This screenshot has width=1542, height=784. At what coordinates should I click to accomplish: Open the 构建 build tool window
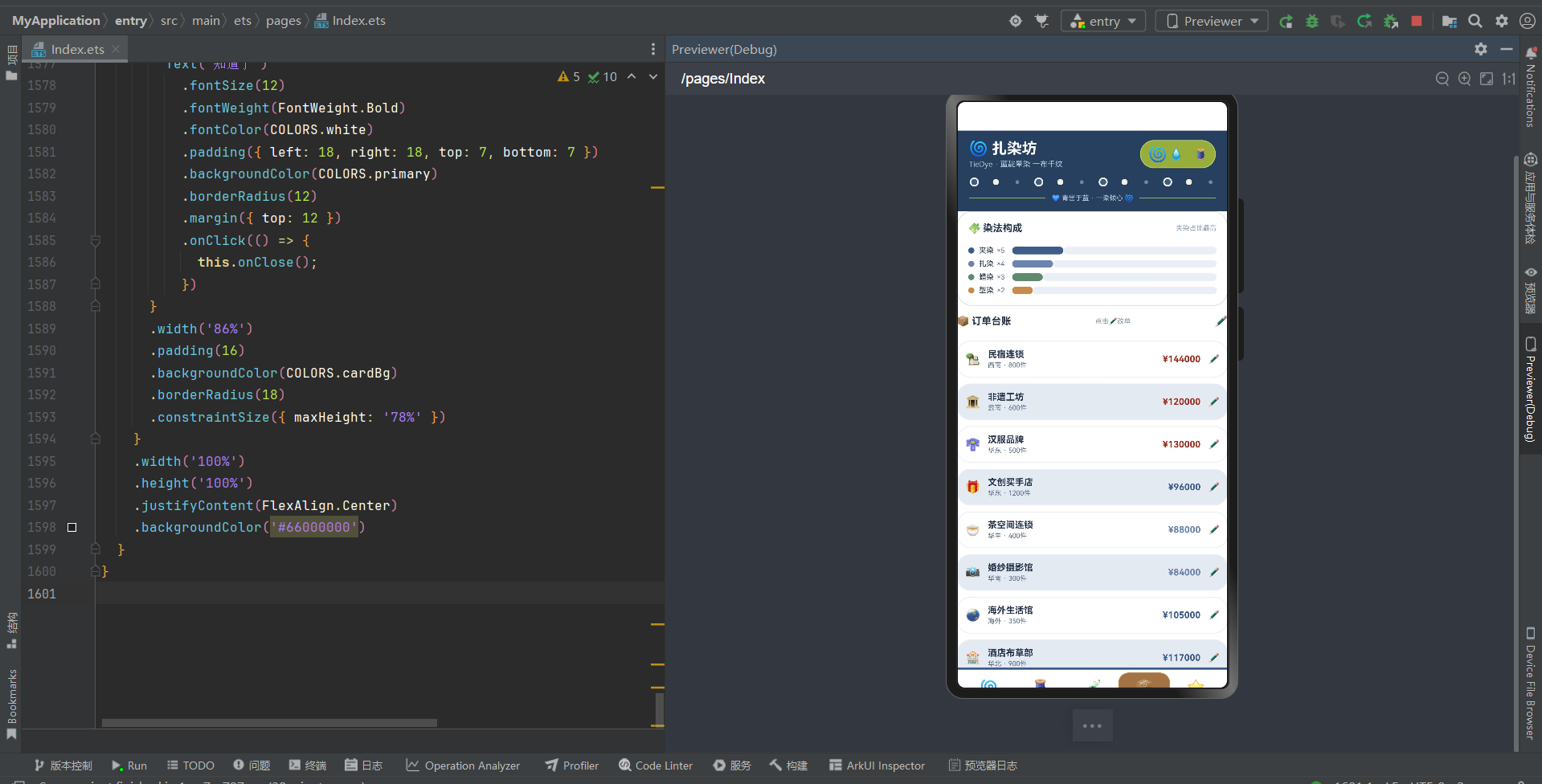pyautogui.click(x=788, y=766)
